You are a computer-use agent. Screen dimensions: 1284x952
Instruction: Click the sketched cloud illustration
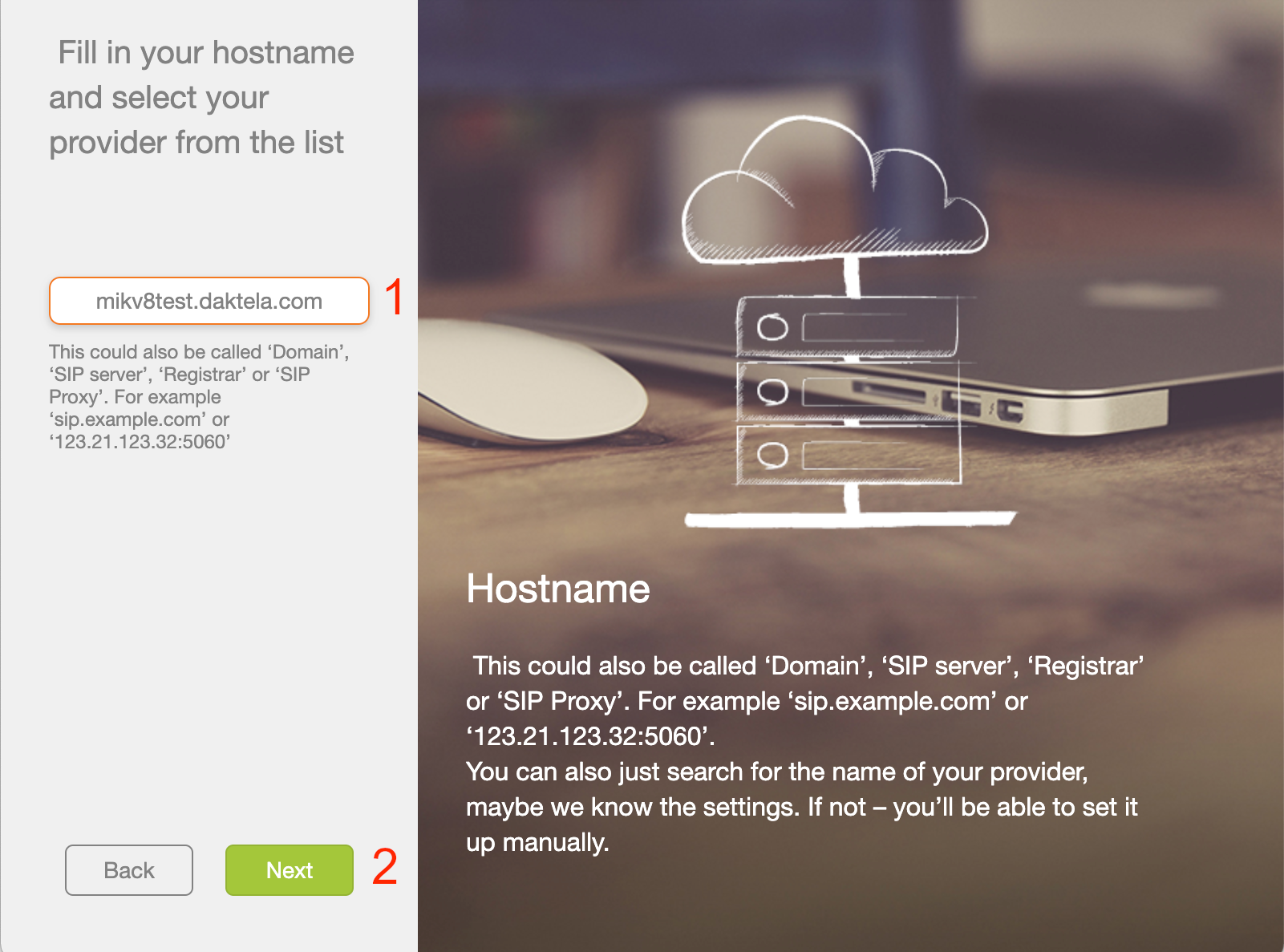tap(834, 201)
